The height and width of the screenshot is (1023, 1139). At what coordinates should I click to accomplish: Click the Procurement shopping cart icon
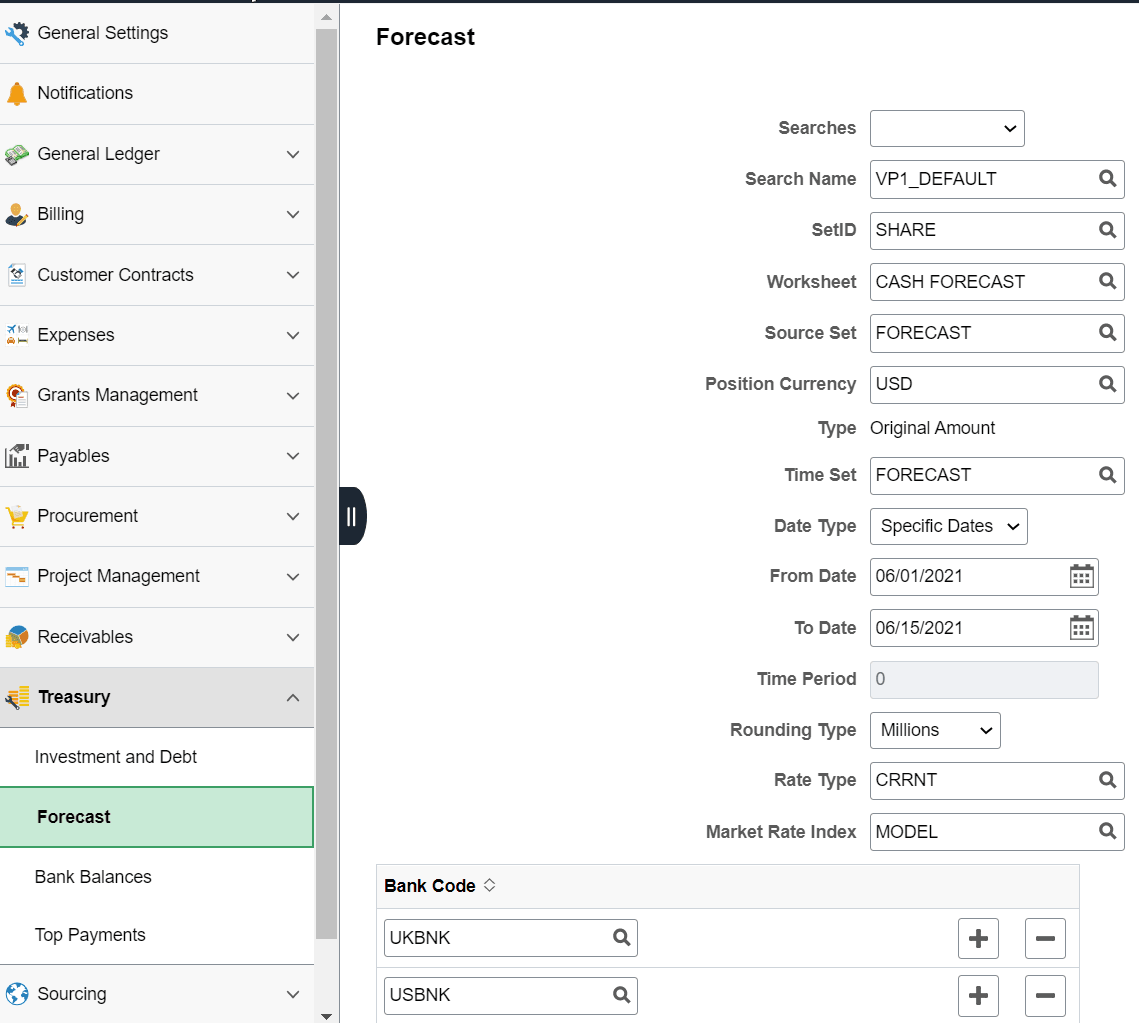(17, 516)
